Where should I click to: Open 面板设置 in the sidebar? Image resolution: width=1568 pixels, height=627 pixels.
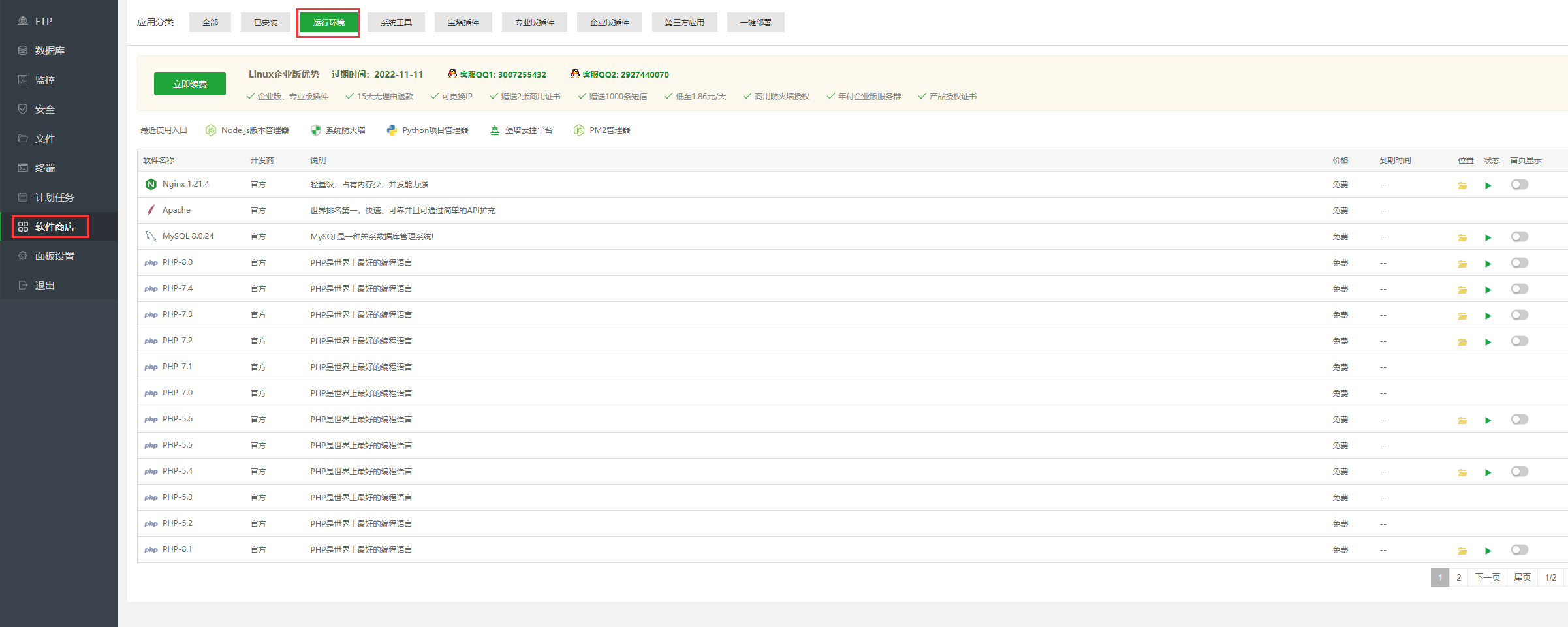click(x=59, y=256)
